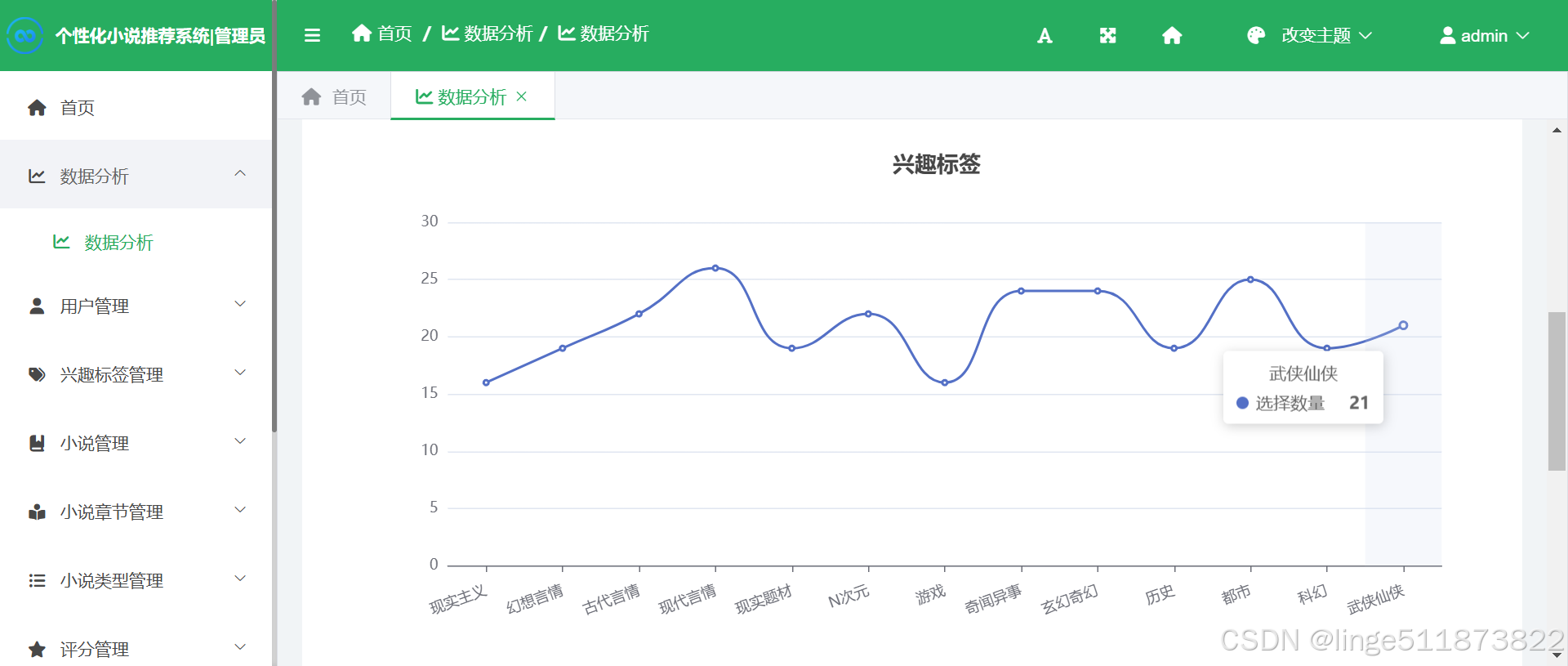Select the 数据分析 tab

pyautogui.click(x=473, y=96)
